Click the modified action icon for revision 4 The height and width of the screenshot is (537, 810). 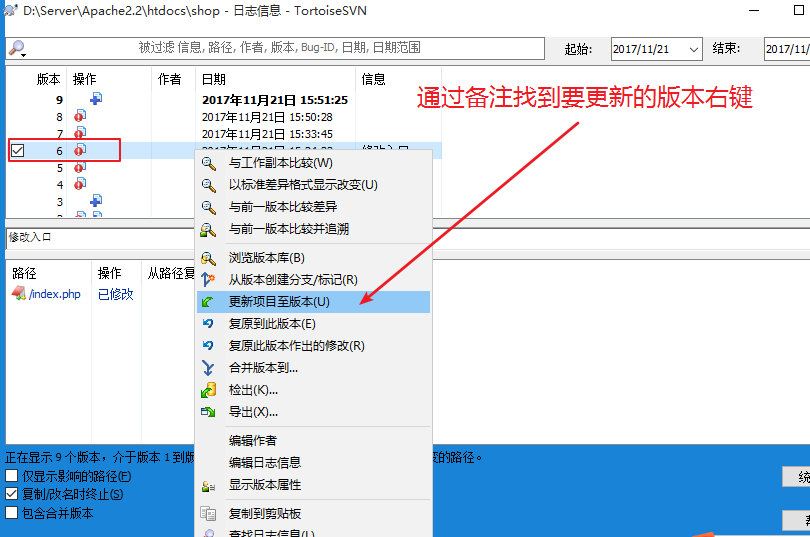tap(79, 185)
